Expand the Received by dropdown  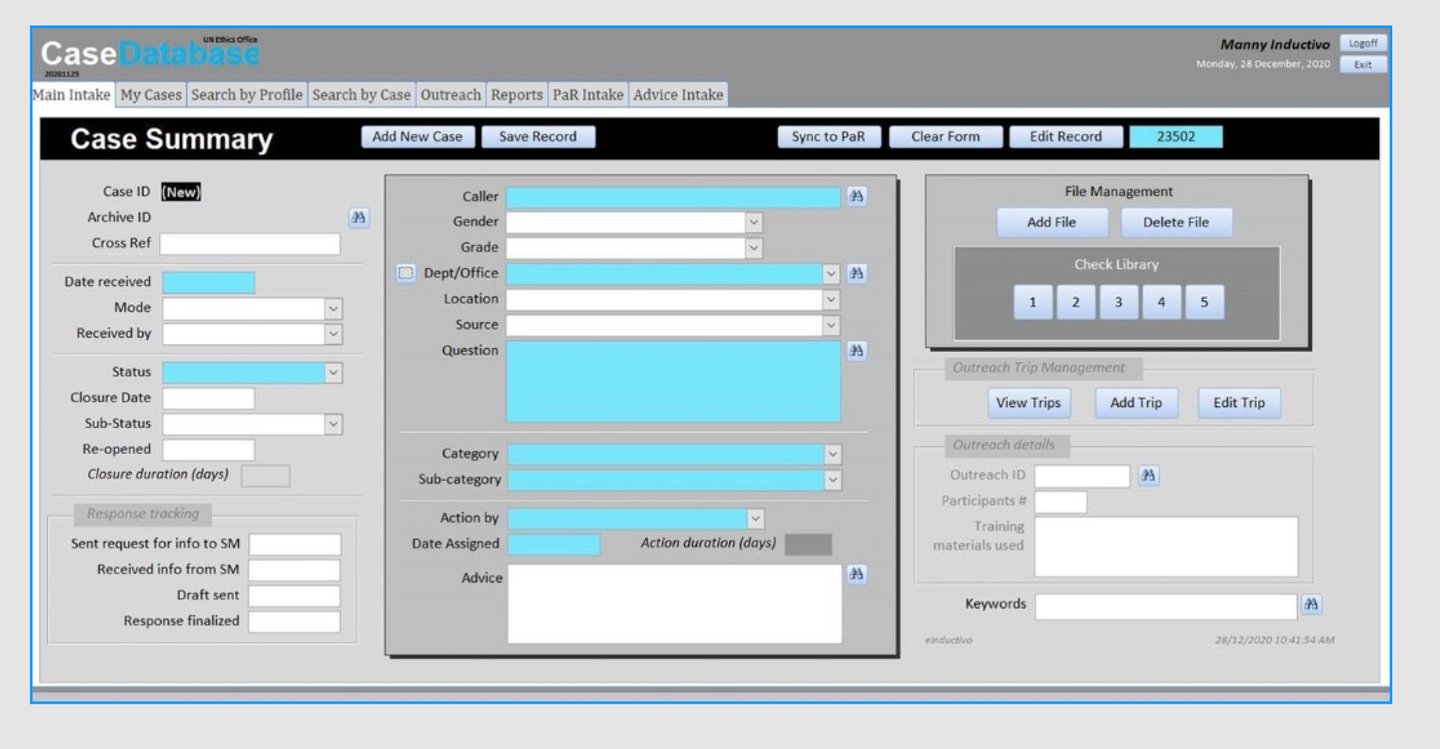pyautogui.click(x=334, y=334)
